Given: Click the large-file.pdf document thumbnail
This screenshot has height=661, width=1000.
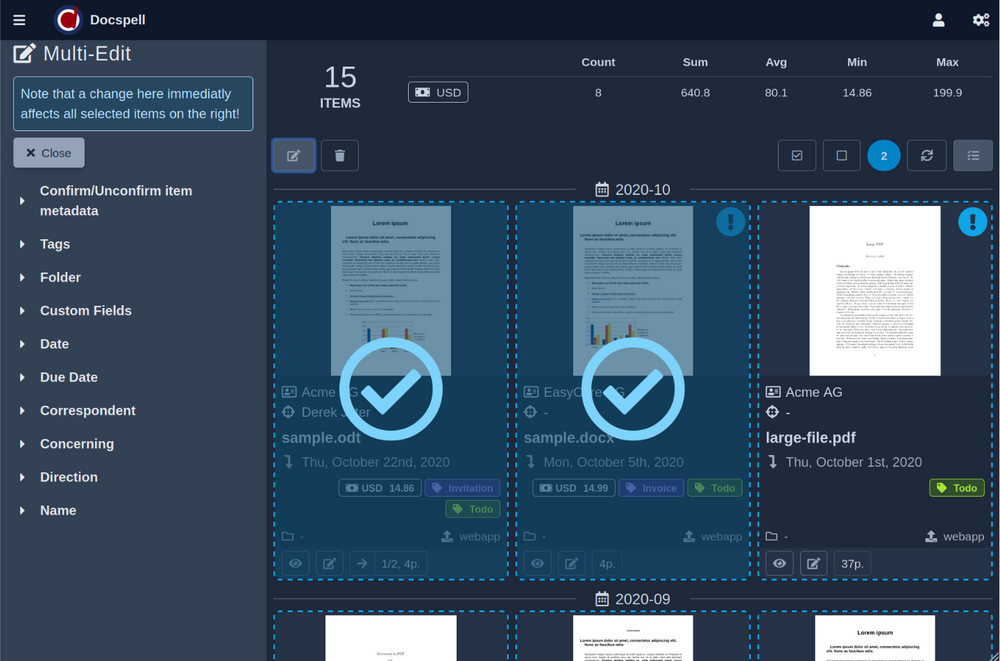Looking at the screenshot, I should [x=875, y=290].
